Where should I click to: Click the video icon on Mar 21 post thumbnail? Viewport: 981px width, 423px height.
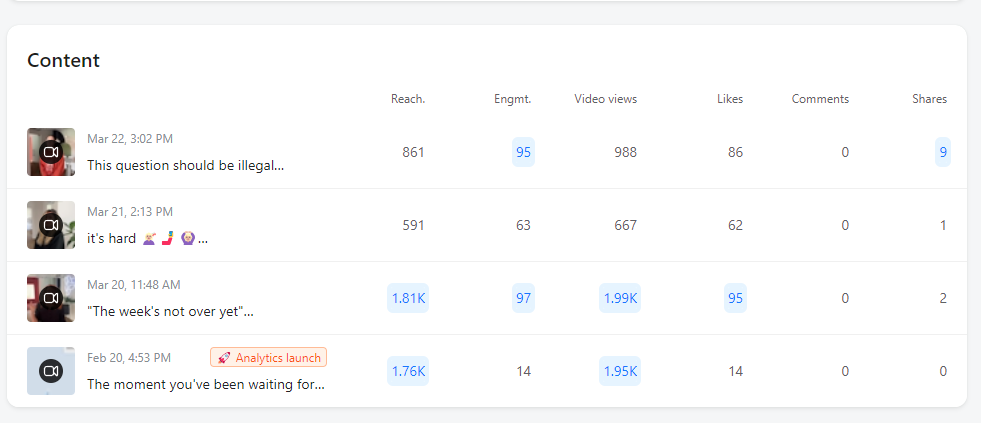click(x=51, y=225)
